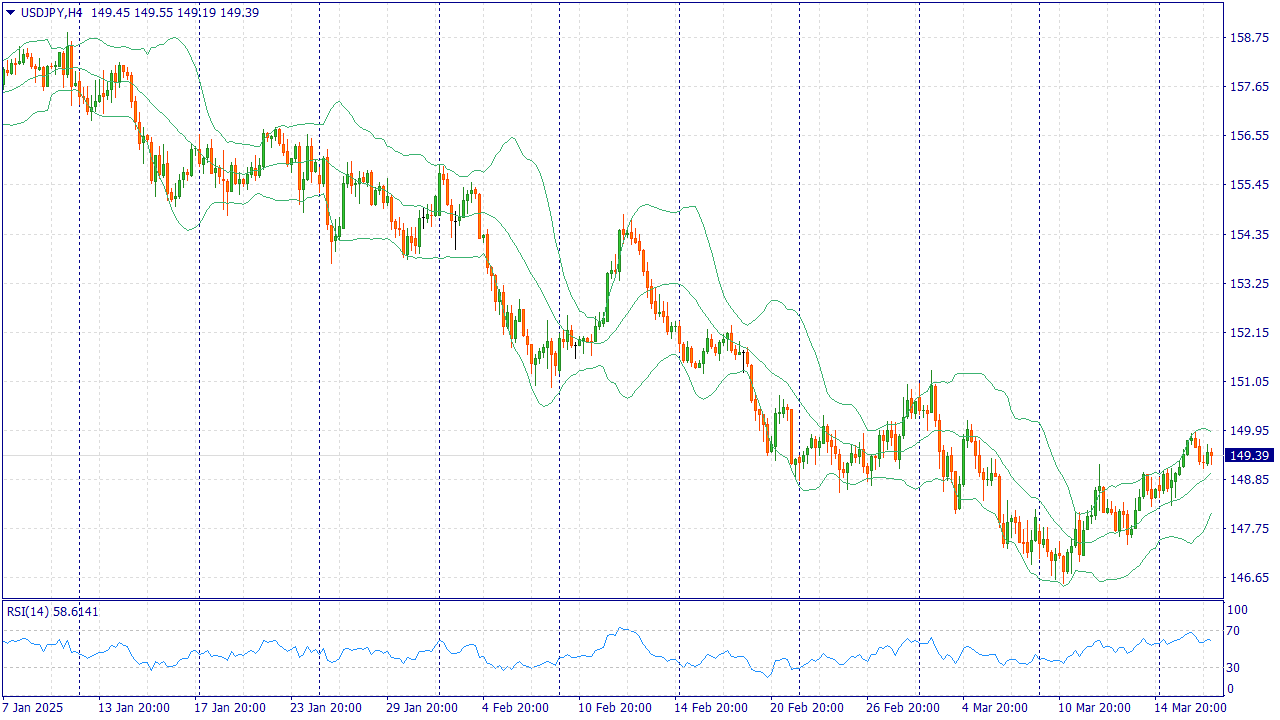Click the 13 Jan 20:00 time label
The height and width of the screenshot is (720, 1280).
tap(133, 708)
